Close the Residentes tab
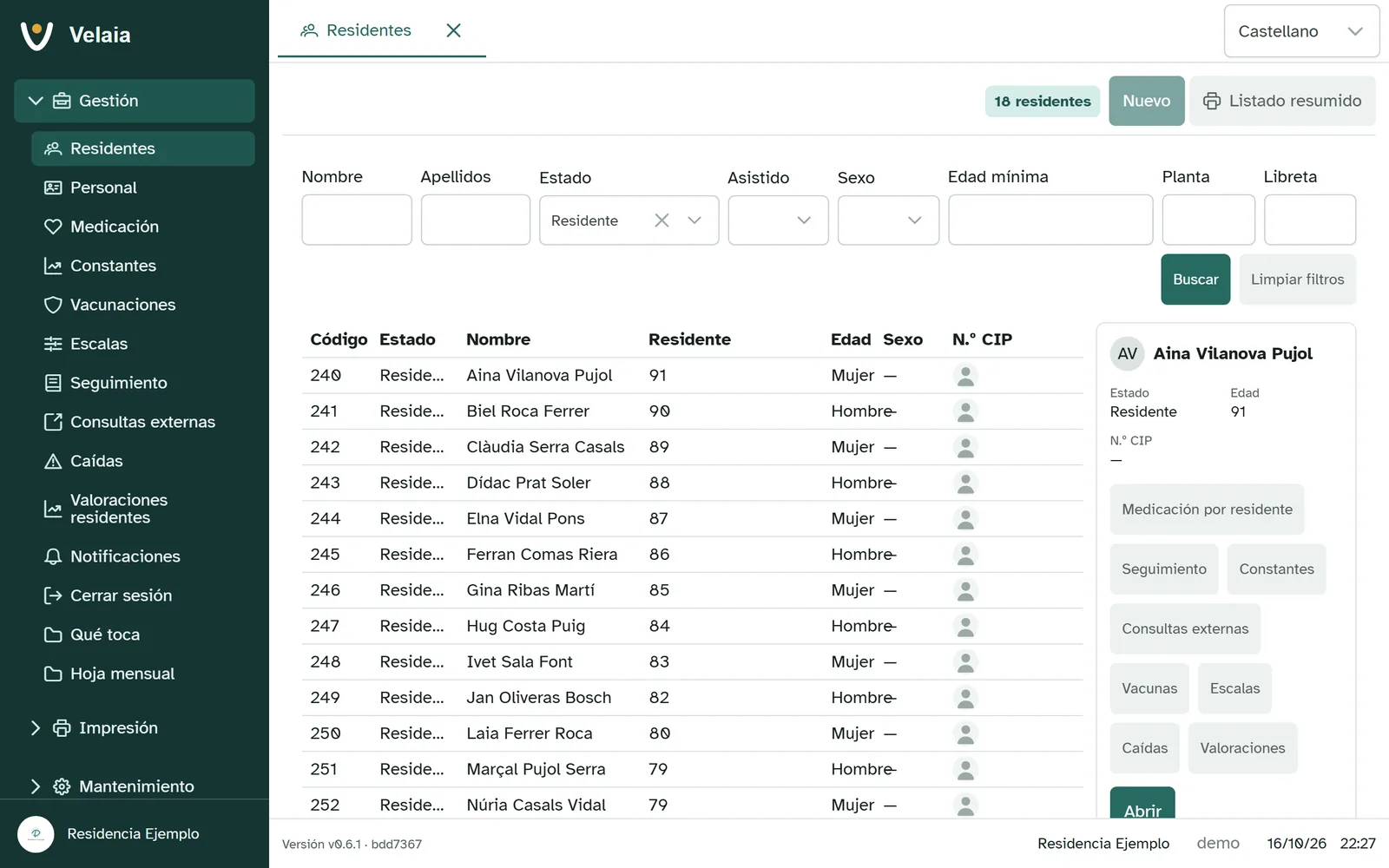This screenshot has height=868, width=1389. tap(453, 30)
